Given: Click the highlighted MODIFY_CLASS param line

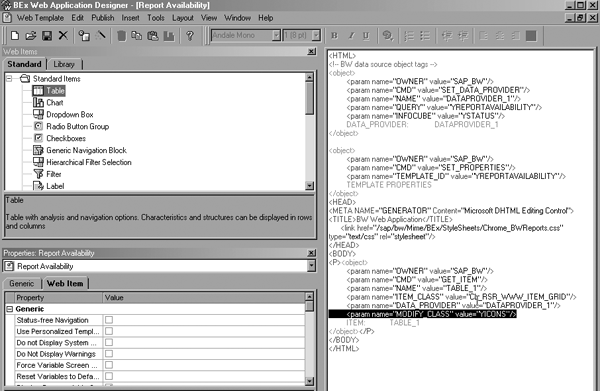Looking at the screenshot, I should point(423,314).
